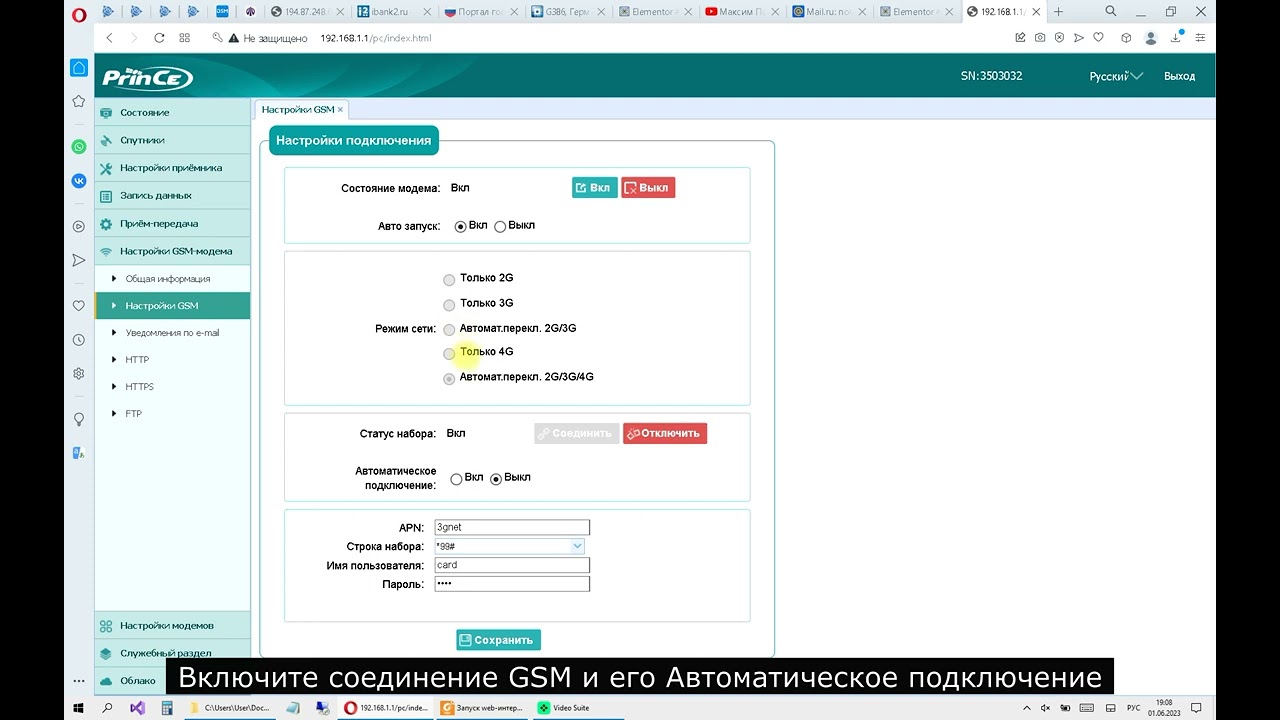Open Visual Studio from taskbar

[x=137, y=708]
